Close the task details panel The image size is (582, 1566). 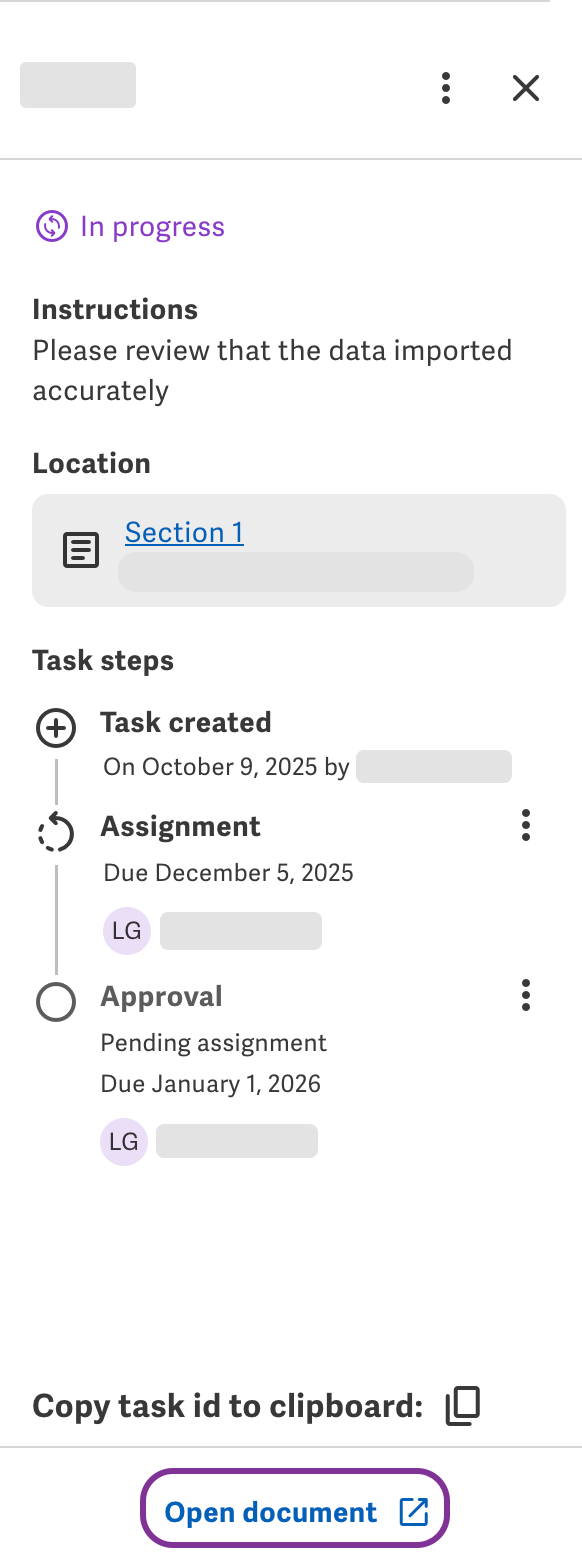coord(525,88)
